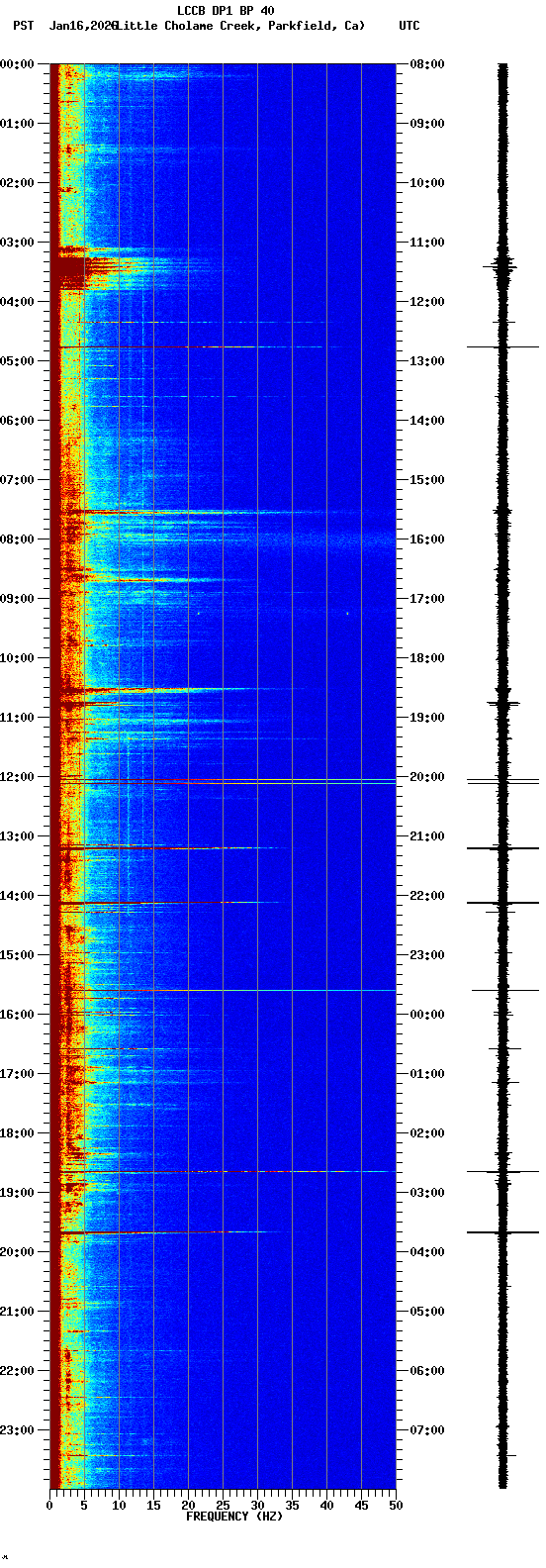
Task: Click the PST time label '12:00'
Action: tap(16, 777)
